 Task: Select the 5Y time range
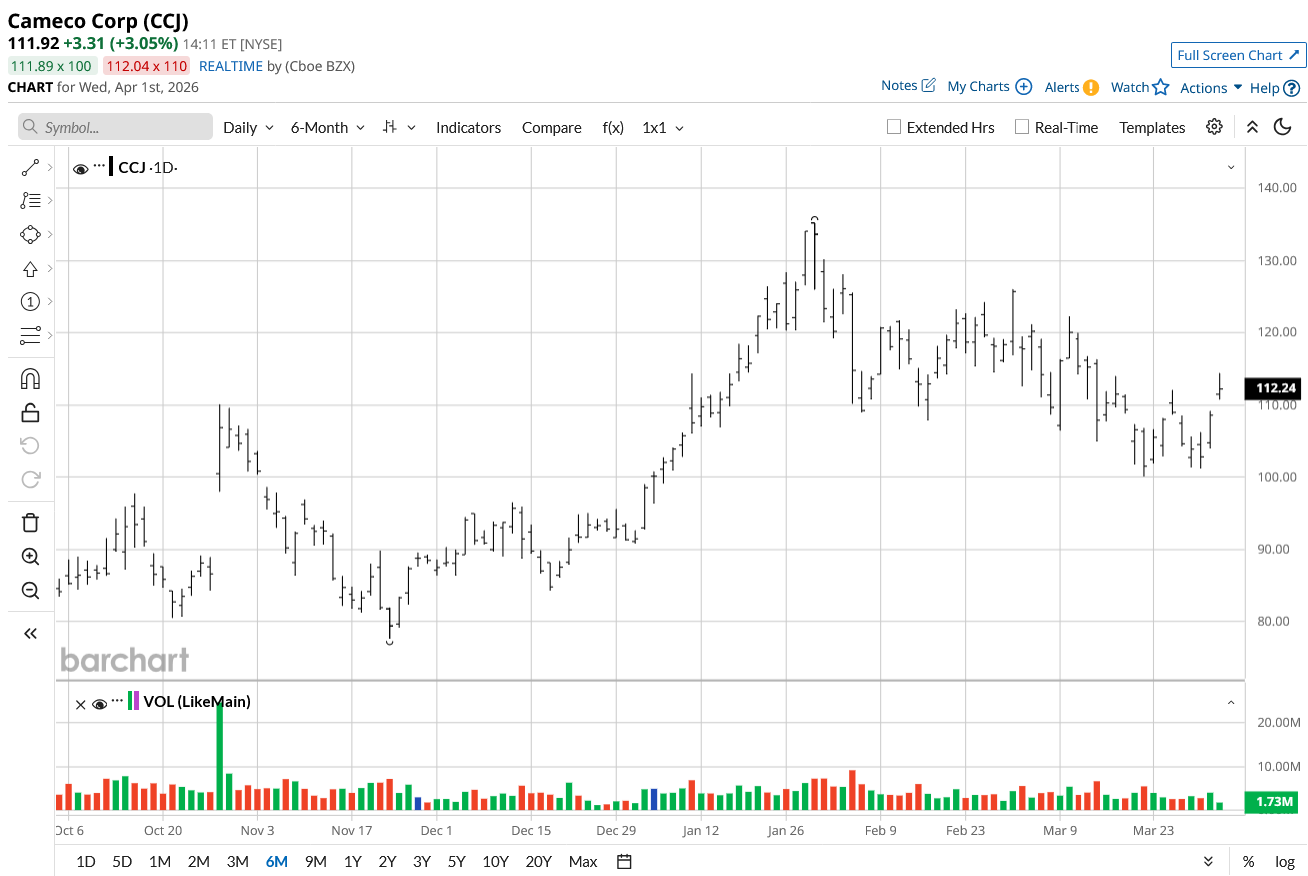coord(457,861)
